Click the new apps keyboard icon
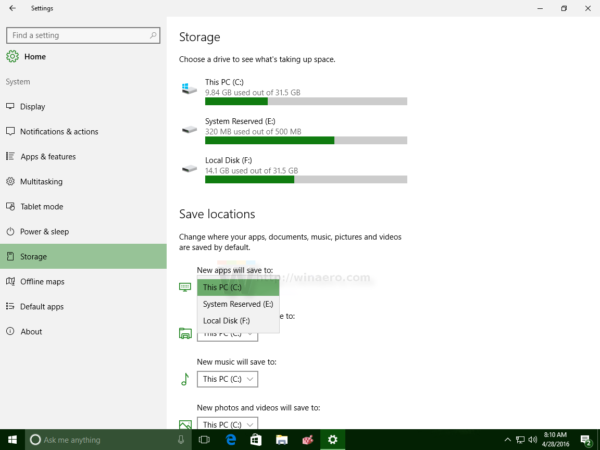Image resolution: width=600 pixels, height=450 pixels. coord(185,287)
